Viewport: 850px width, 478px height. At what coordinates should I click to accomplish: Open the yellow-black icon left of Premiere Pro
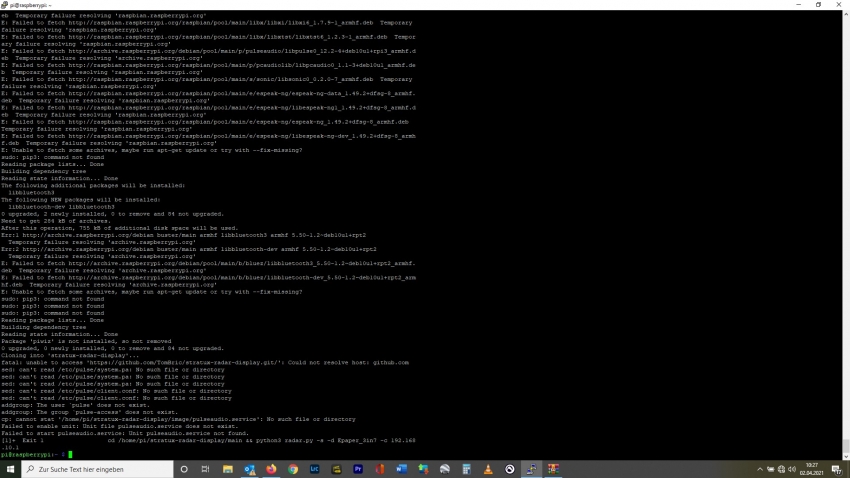point(336,469)
